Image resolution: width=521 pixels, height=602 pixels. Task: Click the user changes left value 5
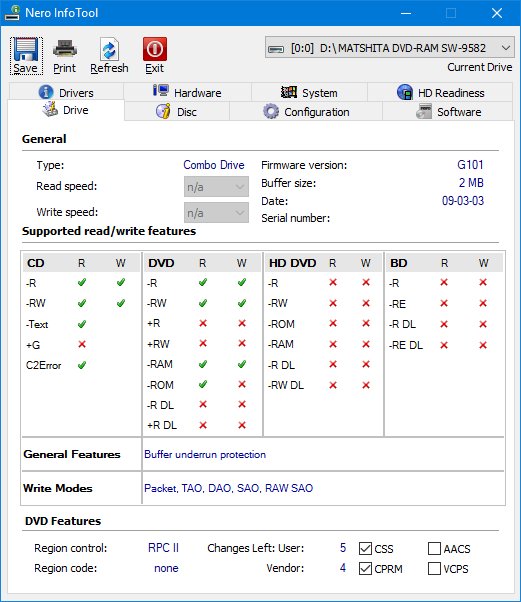coord(343,548)
